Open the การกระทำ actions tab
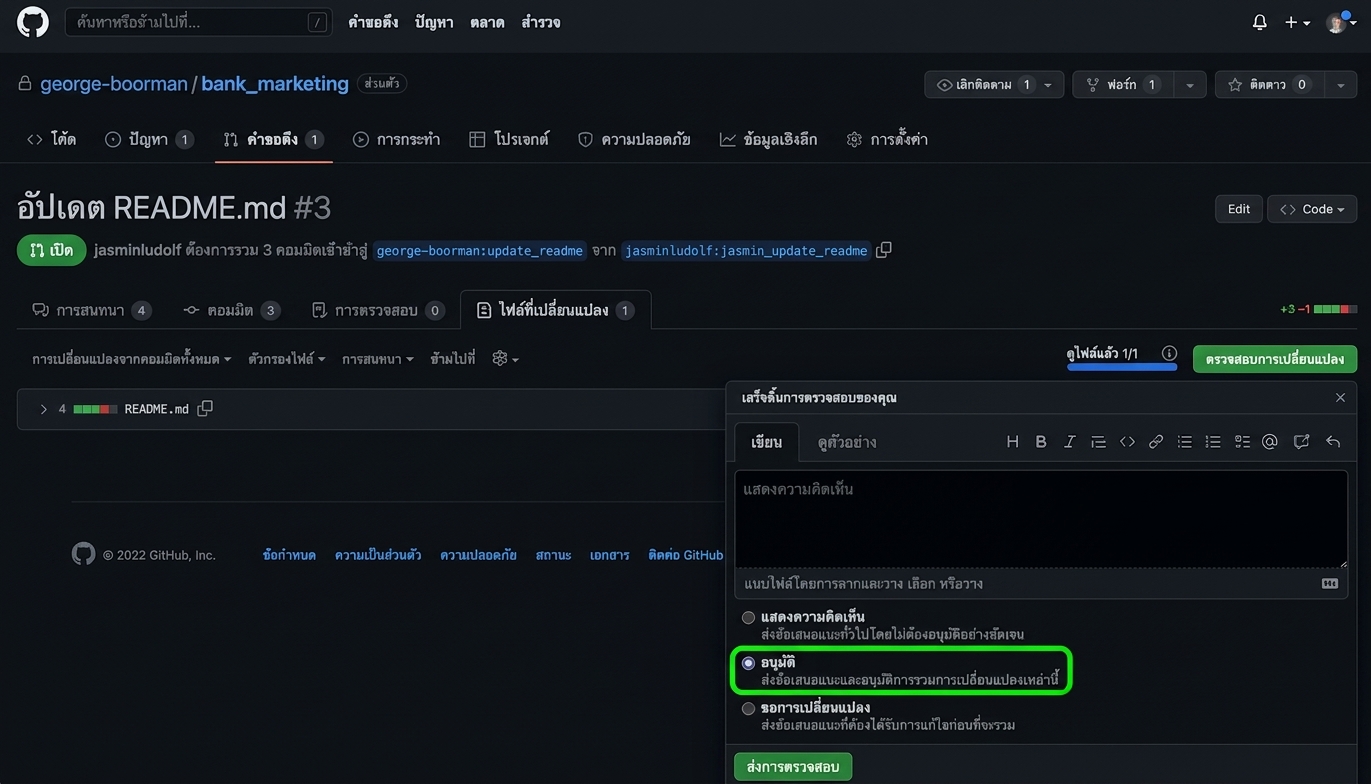Viewport: 1371px width, 784px height. (396, 140)
